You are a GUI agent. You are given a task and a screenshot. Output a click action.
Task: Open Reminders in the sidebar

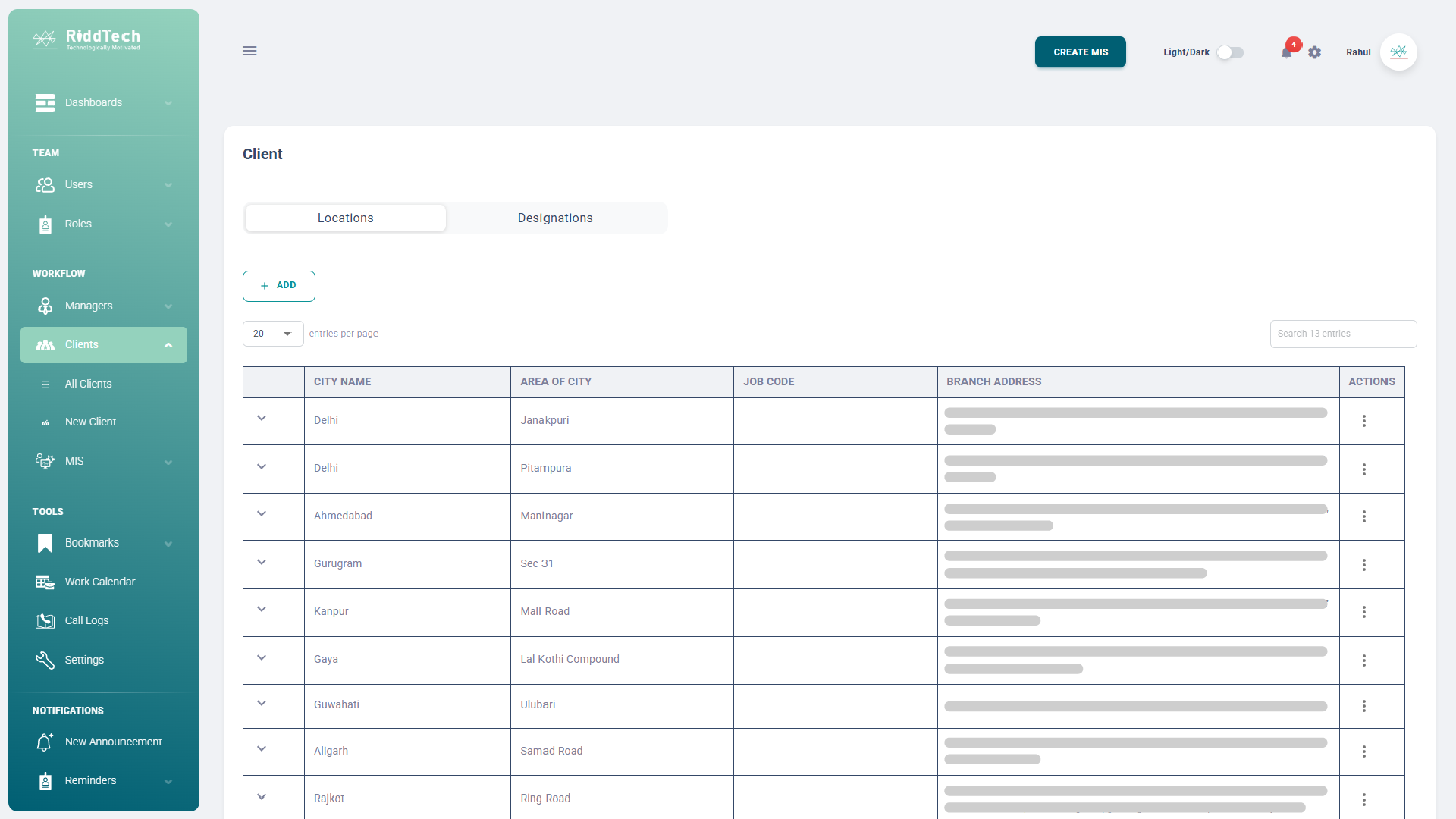coord(104,780)
